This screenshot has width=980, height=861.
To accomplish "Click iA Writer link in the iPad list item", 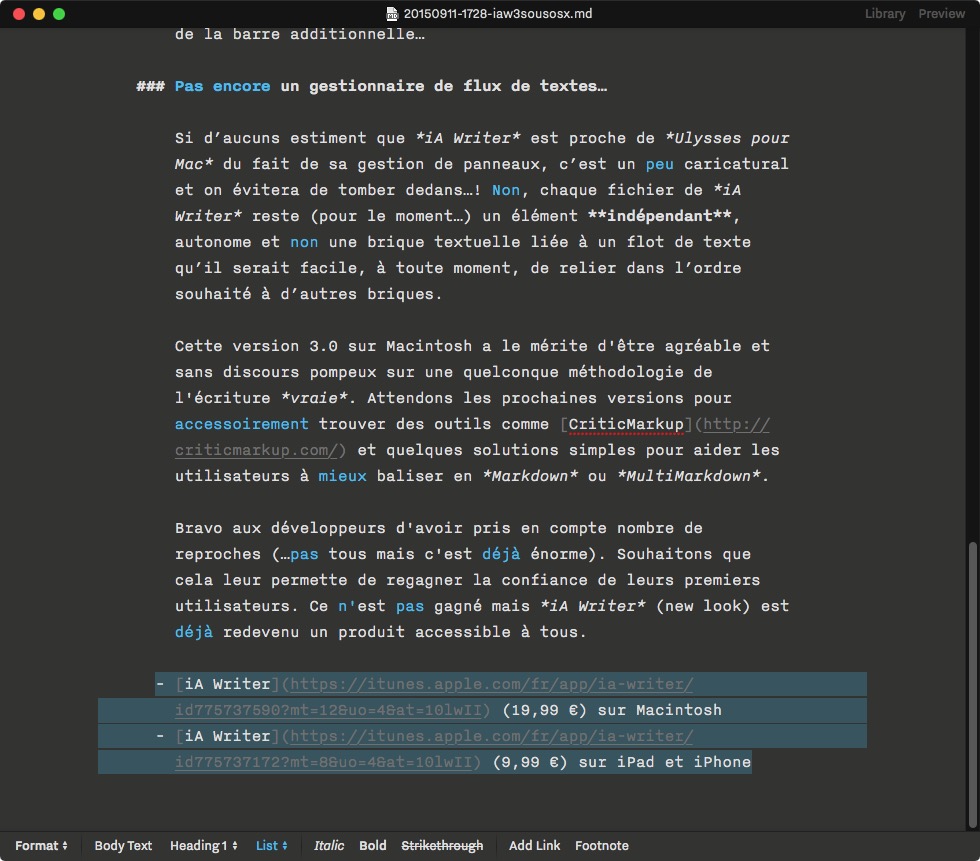I will [x=227, y=736].
